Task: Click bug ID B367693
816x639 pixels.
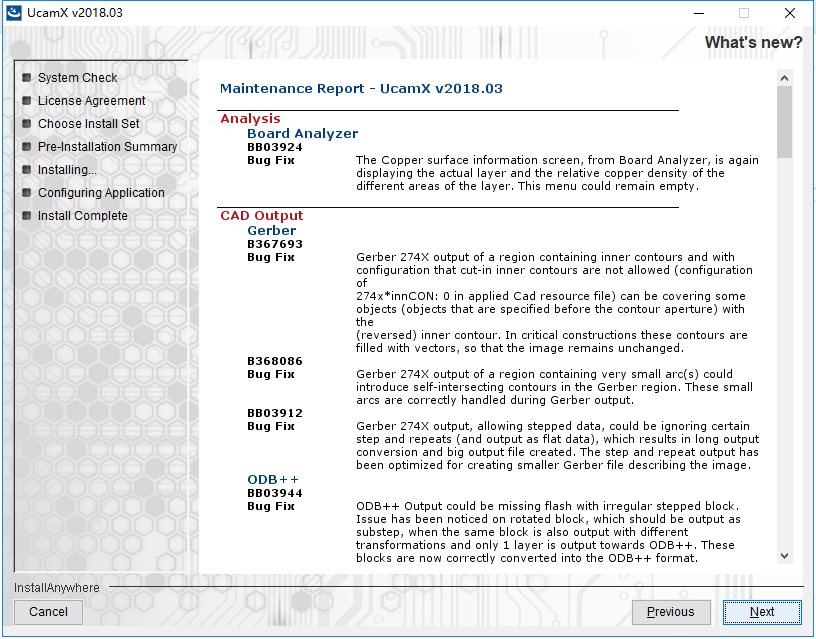Action: click(x=275, y=244)
